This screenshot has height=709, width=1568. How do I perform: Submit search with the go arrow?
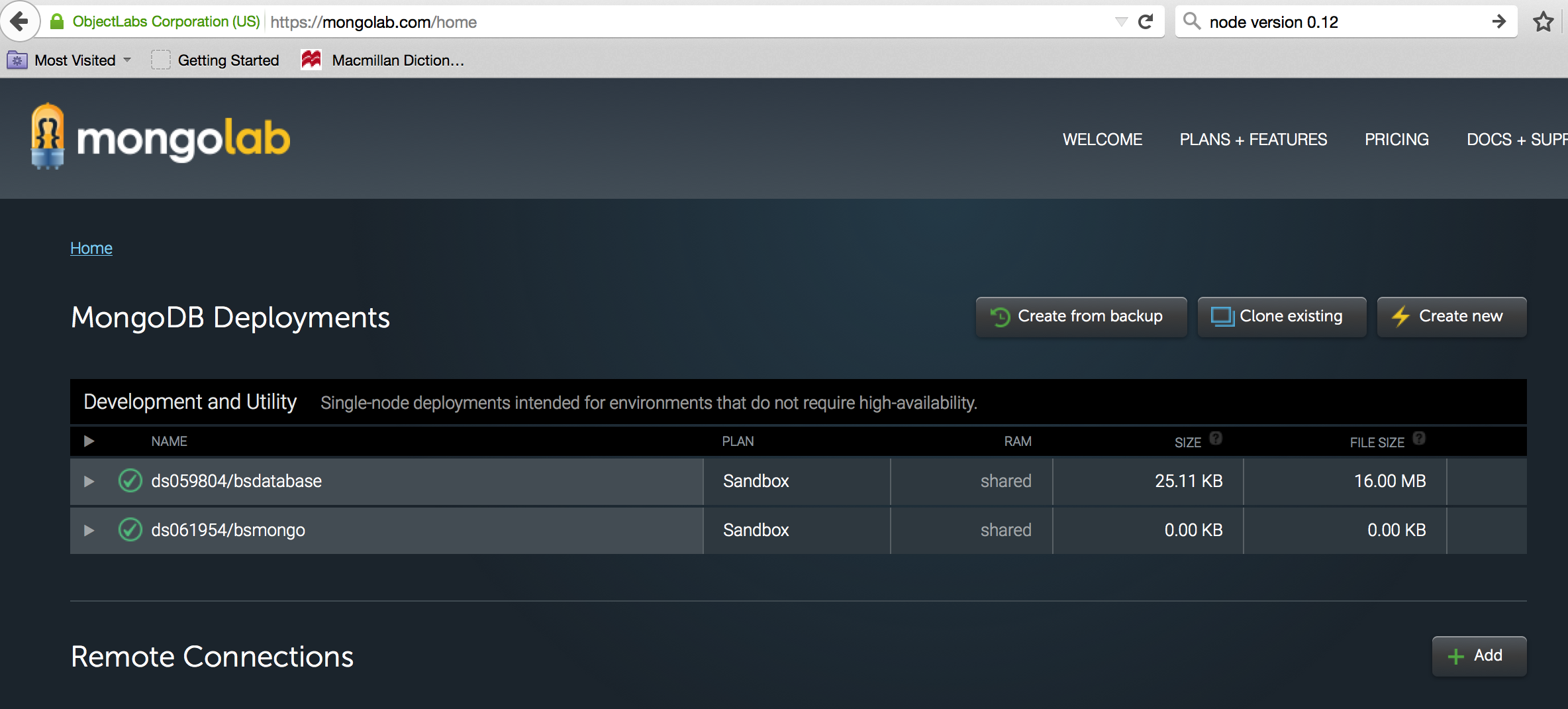[1500, 22]
